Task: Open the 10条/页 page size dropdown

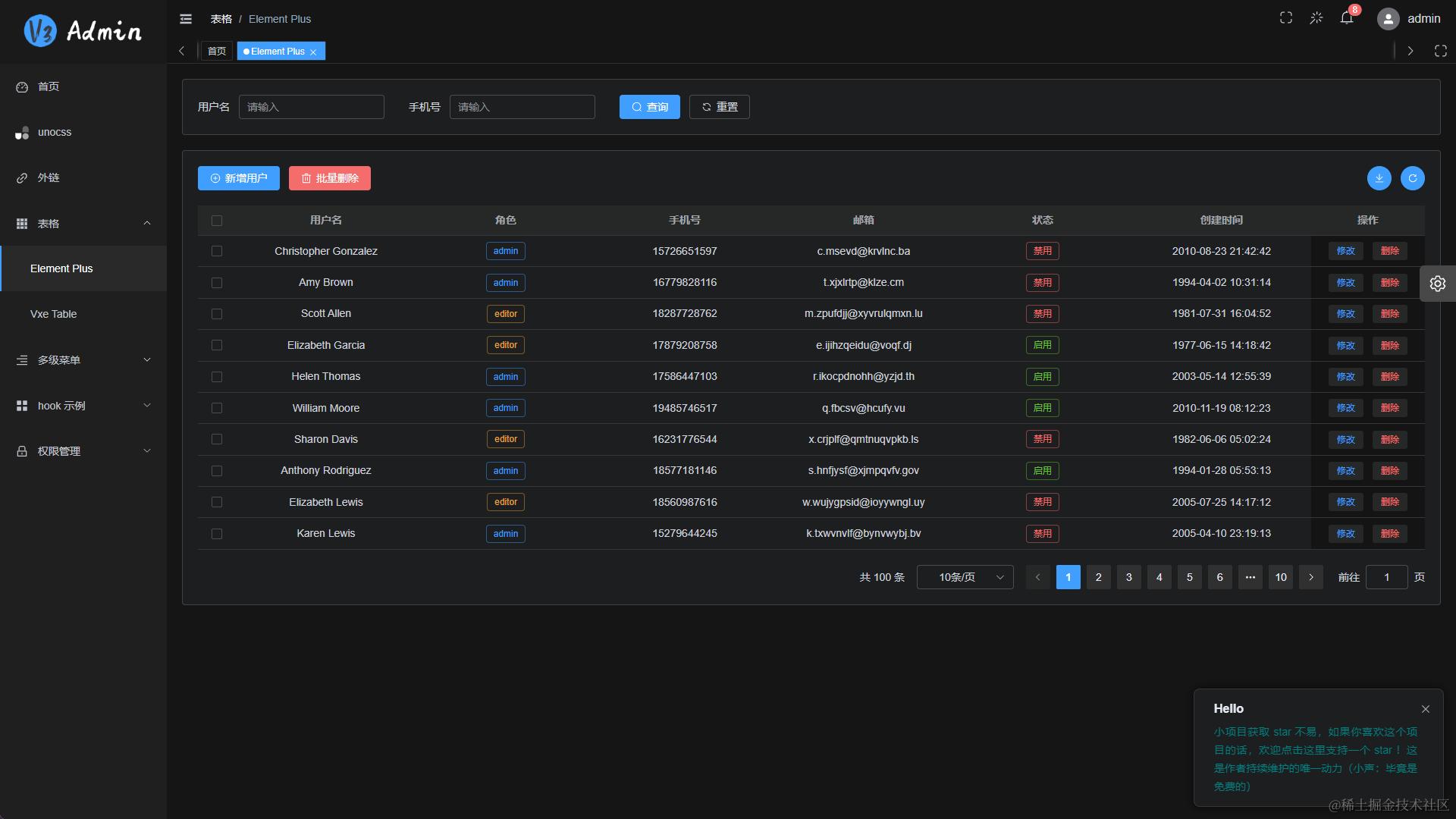Action: pos(965,577)
